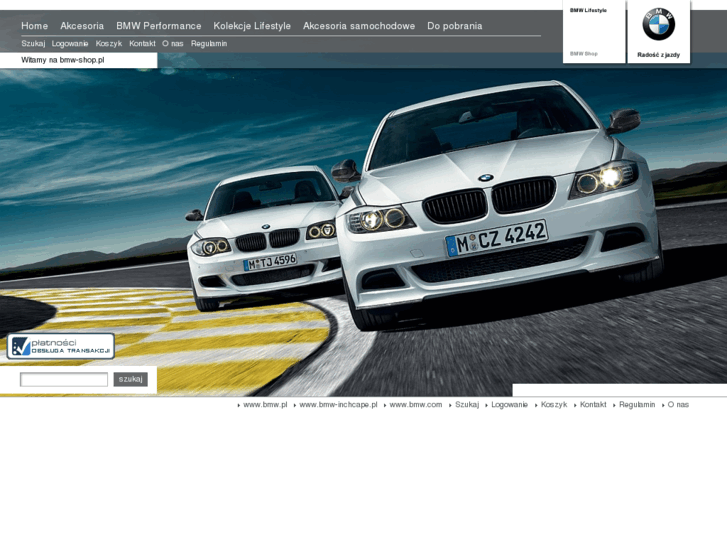
Task: View Koszyk from the top submenu
Action: point(109,44)
